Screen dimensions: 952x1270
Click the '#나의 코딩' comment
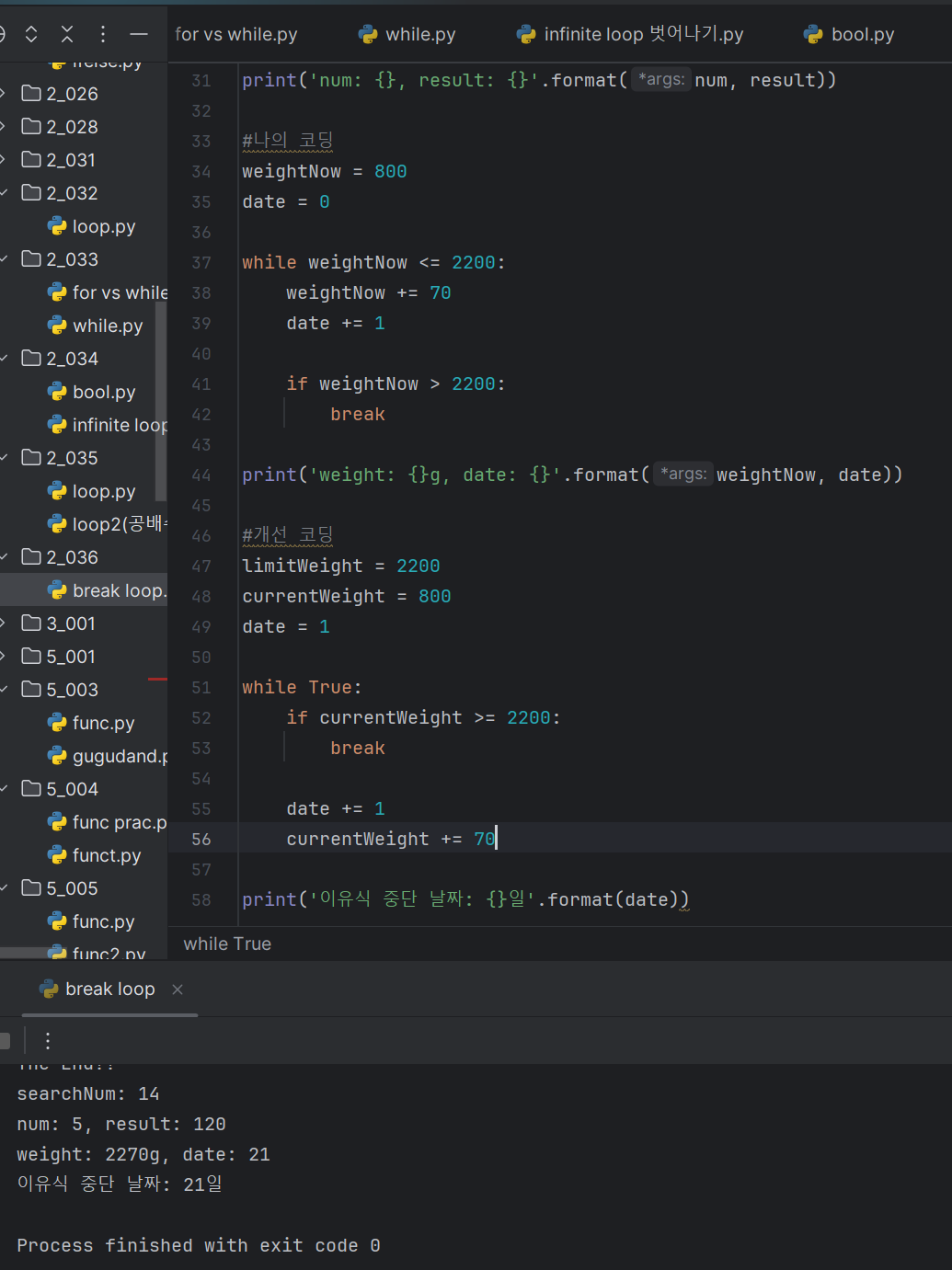tap(287, 141)
